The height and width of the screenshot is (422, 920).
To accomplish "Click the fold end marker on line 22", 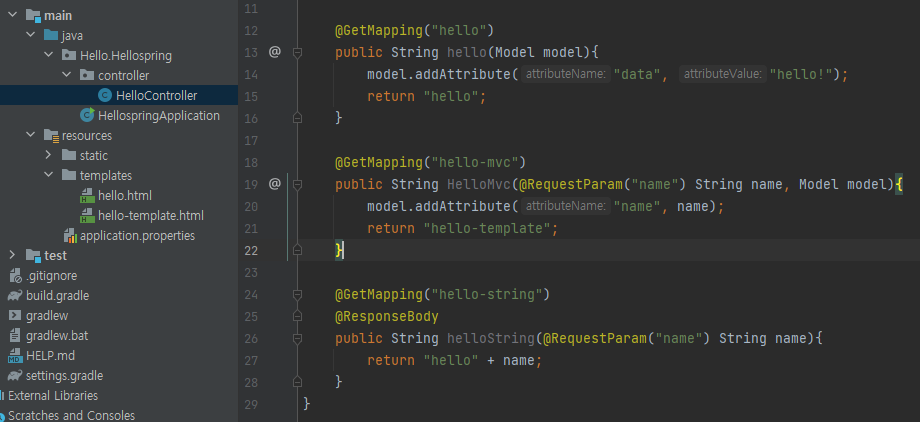I will [297, 250].
